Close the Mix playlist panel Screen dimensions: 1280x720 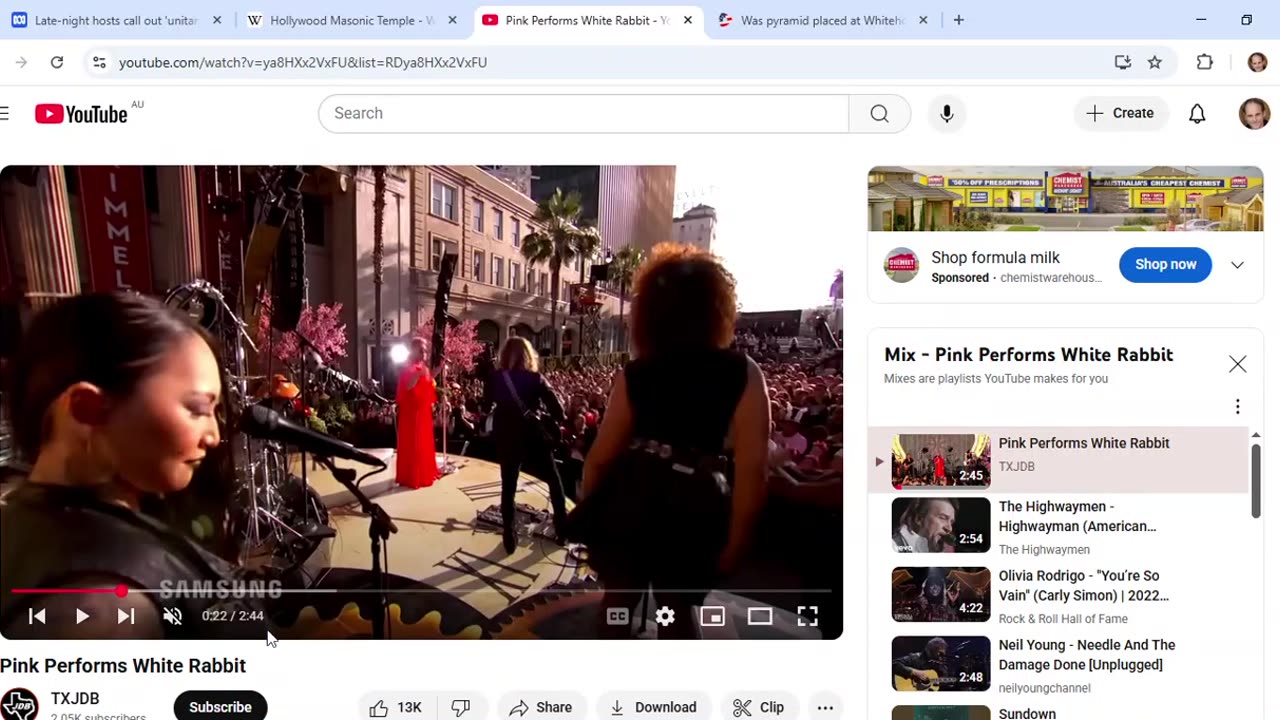click(x=1237, y=364)
